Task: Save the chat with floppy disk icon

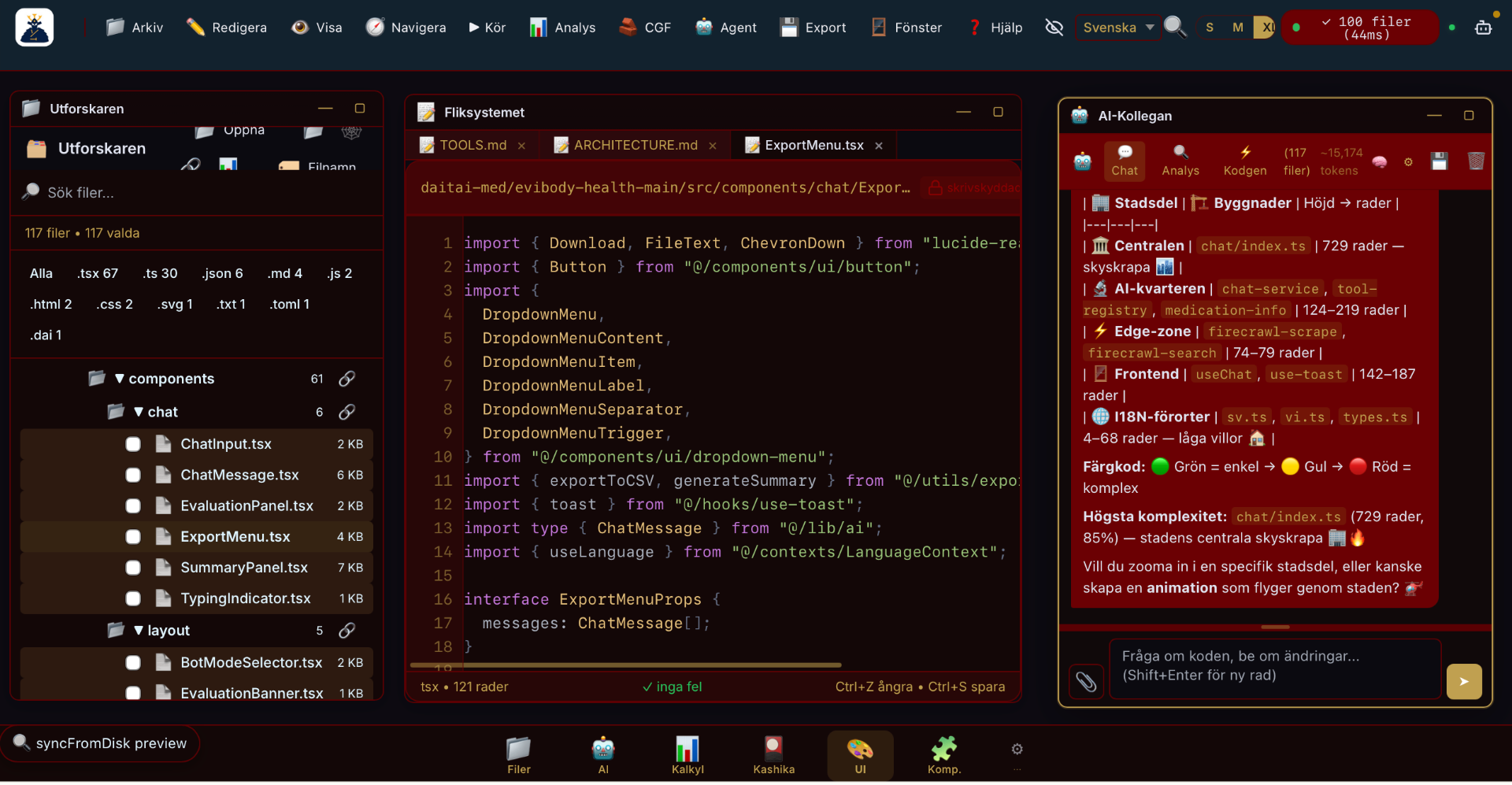Action: pyautogui.click(x=1440, y=161)
